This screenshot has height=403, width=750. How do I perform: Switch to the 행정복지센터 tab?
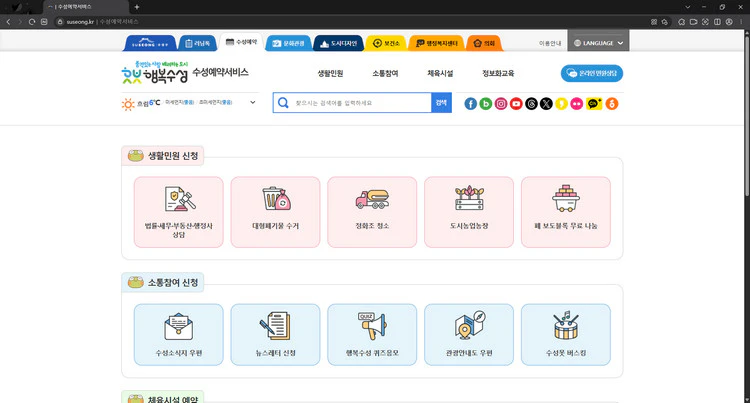point(436,43)
